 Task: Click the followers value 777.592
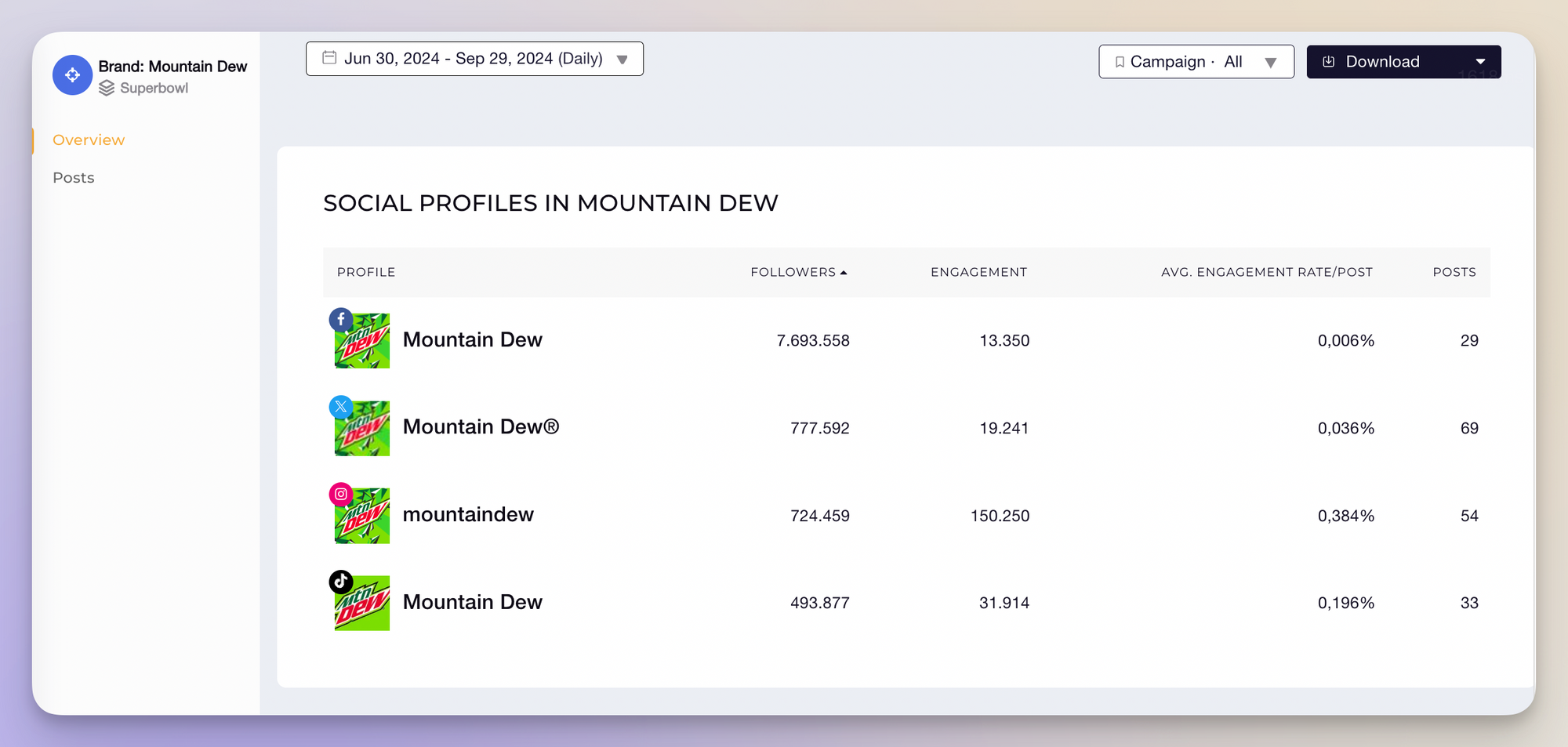pos(820,429)
